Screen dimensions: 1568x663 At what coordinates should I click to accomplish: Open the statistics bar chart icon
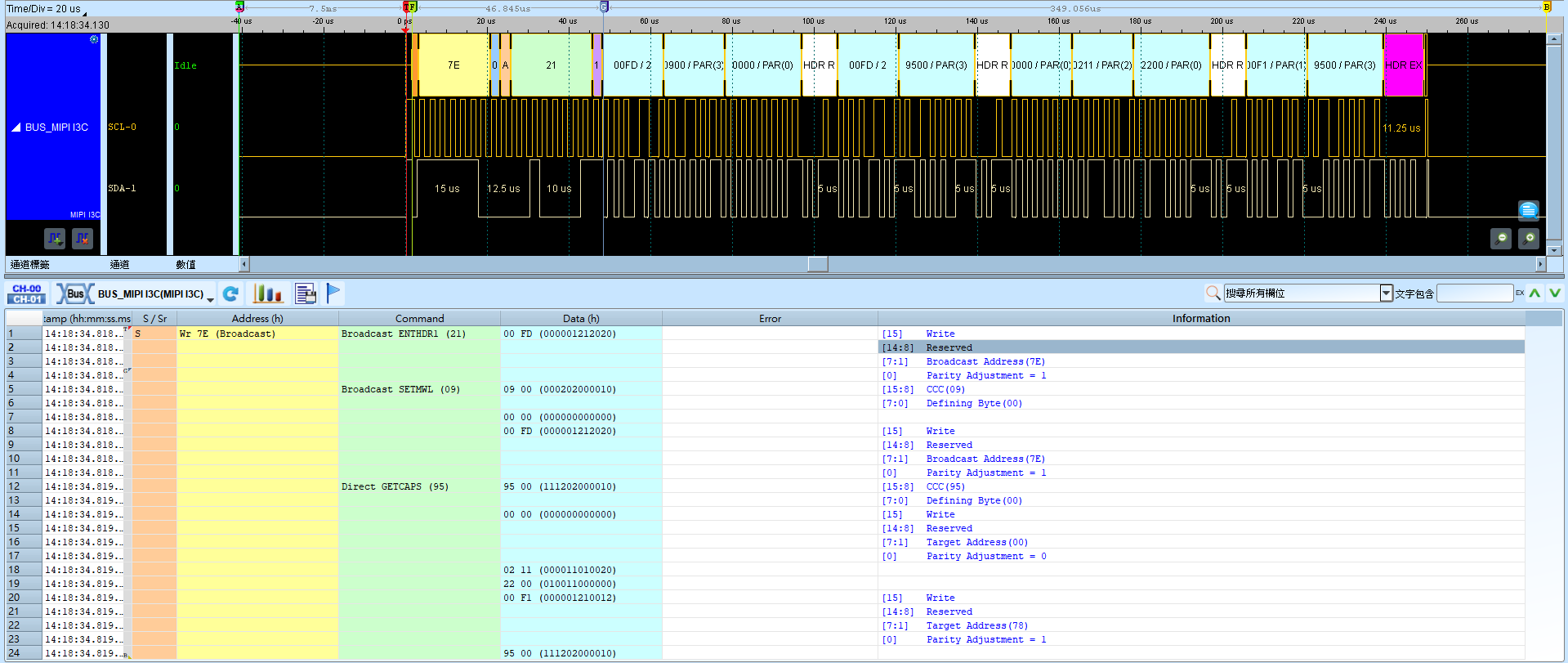click(268, 293)
